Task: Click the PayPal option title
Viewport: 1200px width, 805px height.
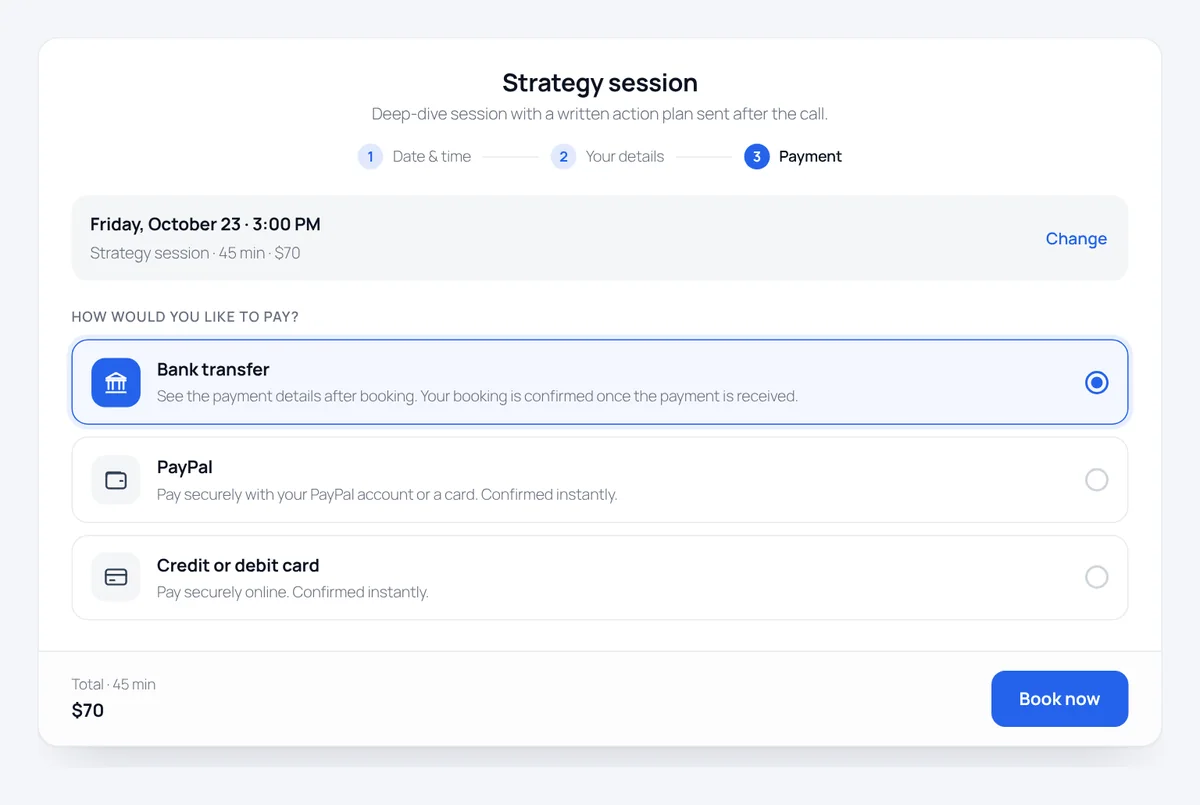Action: tap(185, 467)
